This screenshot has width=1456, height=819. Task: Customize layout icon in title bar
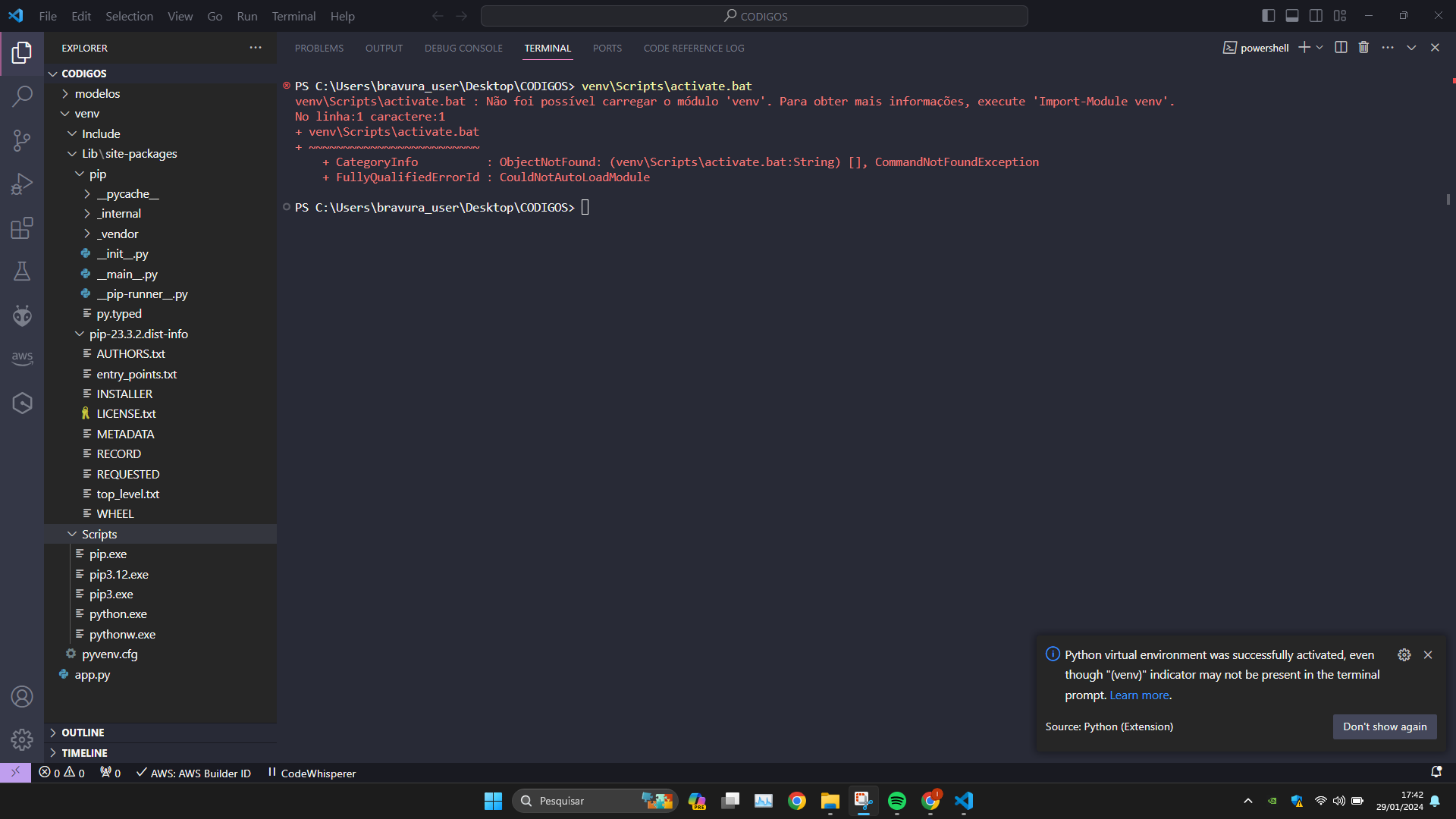[x=1340, y=16]
